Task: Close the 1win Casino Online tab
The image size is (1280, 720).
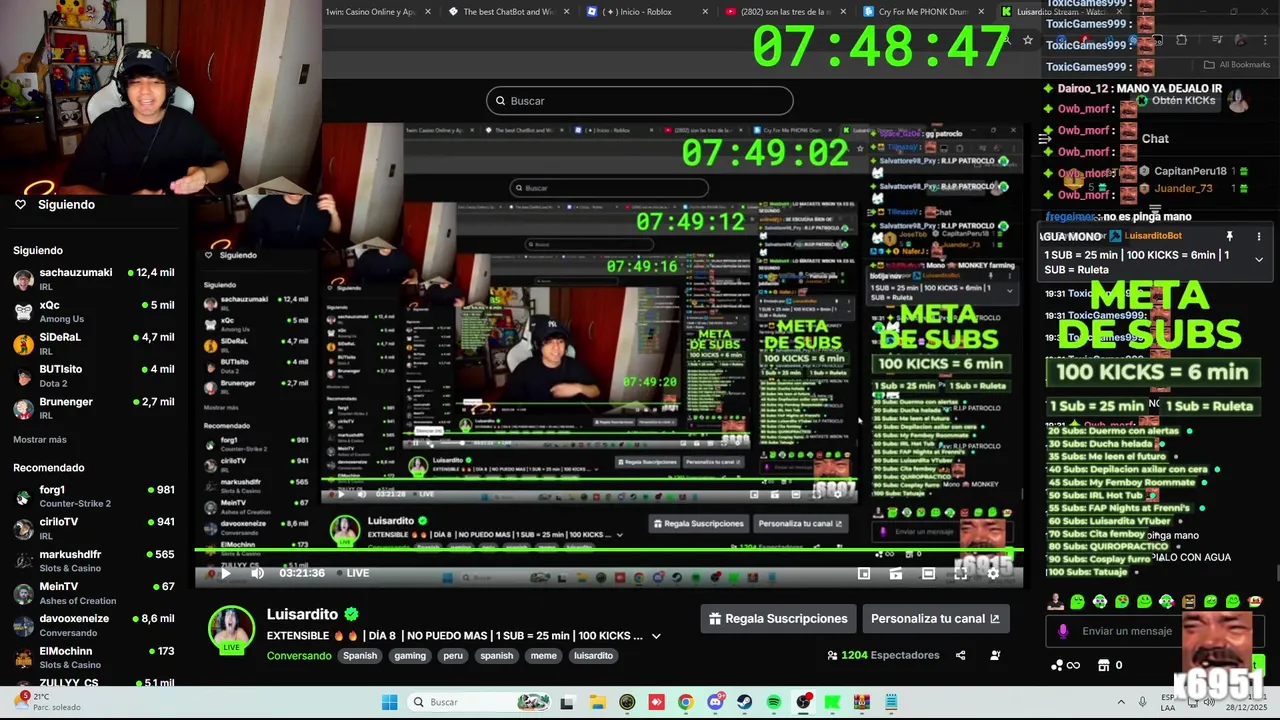Action: pyautogui.click(x=428, y=12)
